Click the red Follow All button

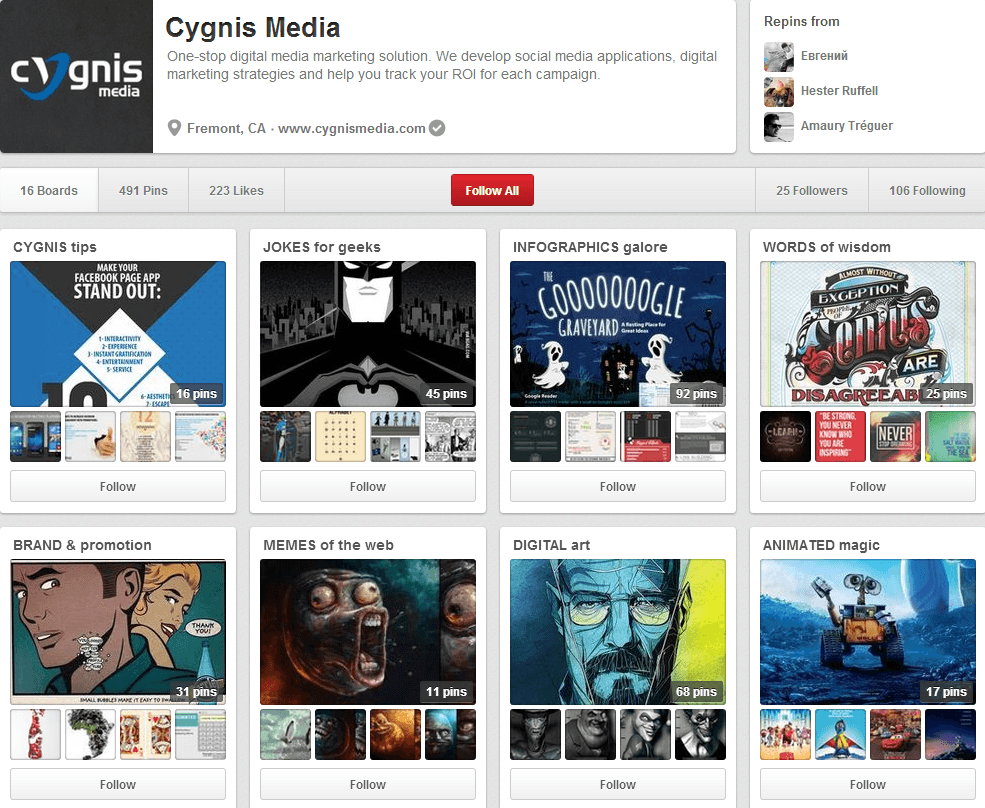pyautogui.click(x=492, y=190)
